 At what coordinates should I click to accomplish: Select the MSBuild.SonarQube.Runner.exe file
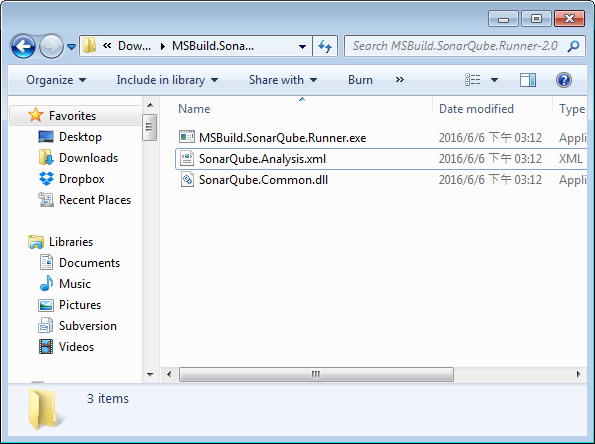click(x=282, y=137)
